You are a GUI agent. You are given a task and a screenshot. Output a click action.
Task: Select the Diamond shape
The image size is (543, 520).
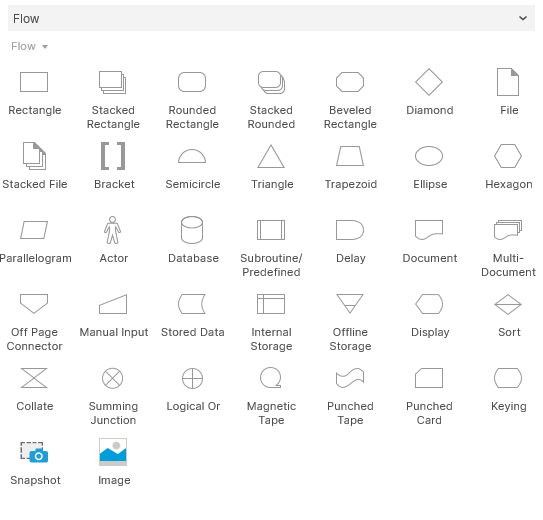click(x=429, y=82)
